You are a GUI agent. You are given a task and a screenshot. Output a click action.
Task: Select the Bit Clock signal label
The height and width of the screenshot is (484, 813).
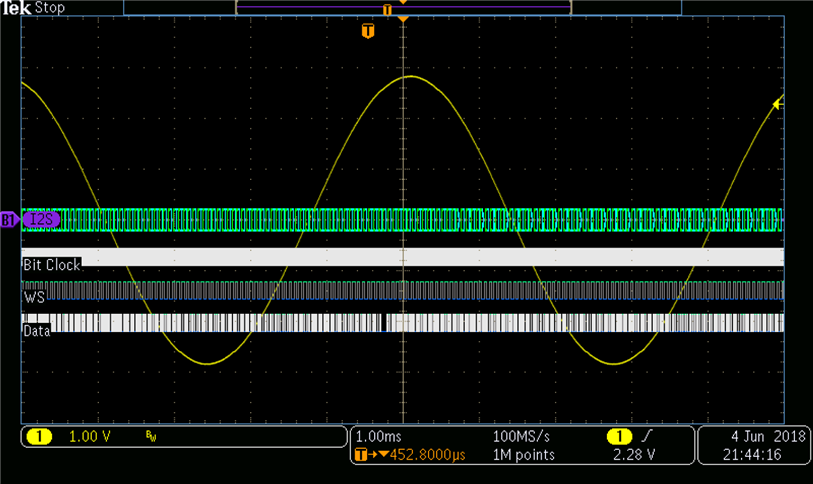tap(51, 265)
